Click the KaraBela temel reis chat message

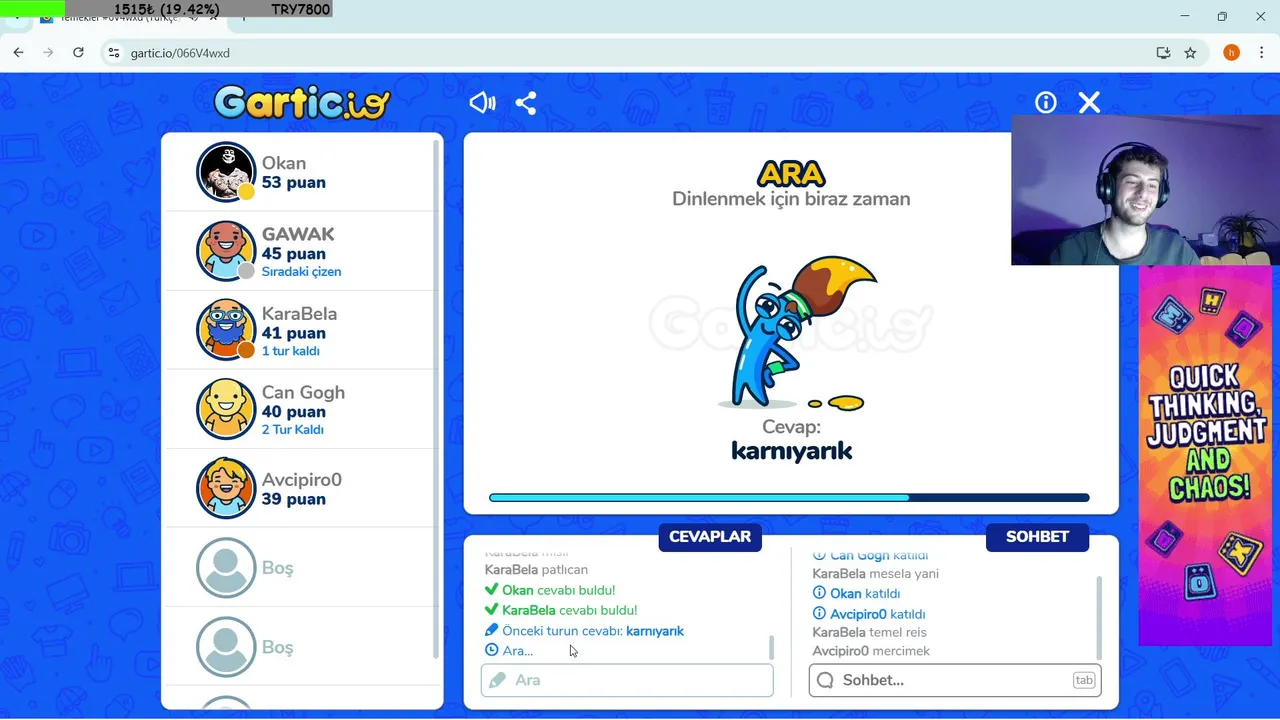point(869,632)
